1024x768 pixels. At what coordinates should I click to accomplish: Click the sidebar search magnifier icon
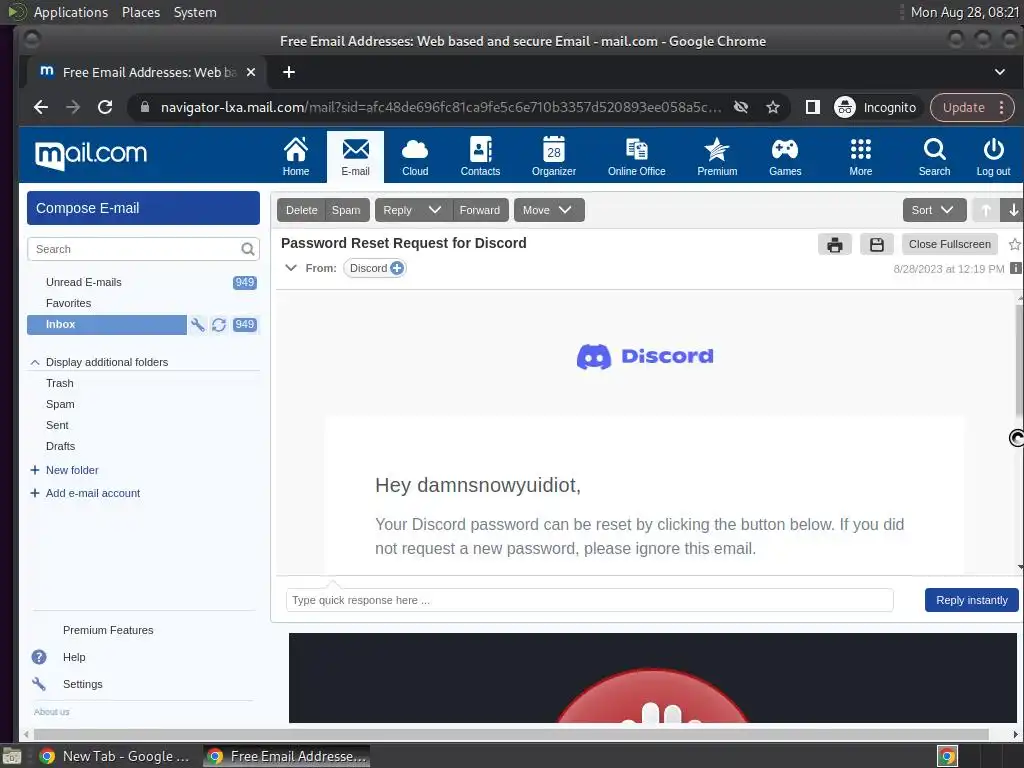(x=248, y=249)
